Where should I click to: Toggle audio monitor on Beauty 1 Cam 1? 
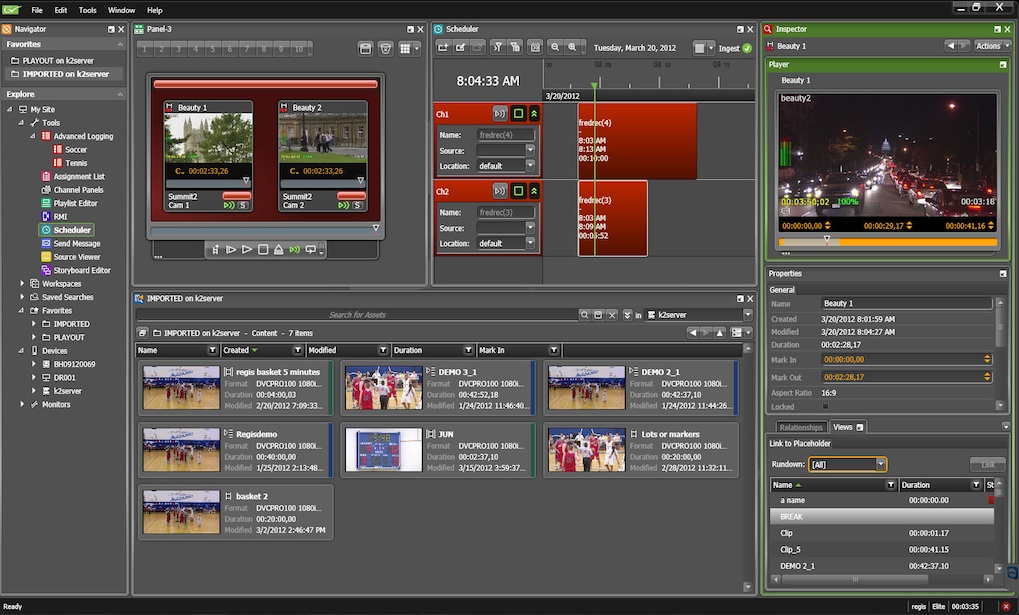pyautogui.click(x=229, y=205)
